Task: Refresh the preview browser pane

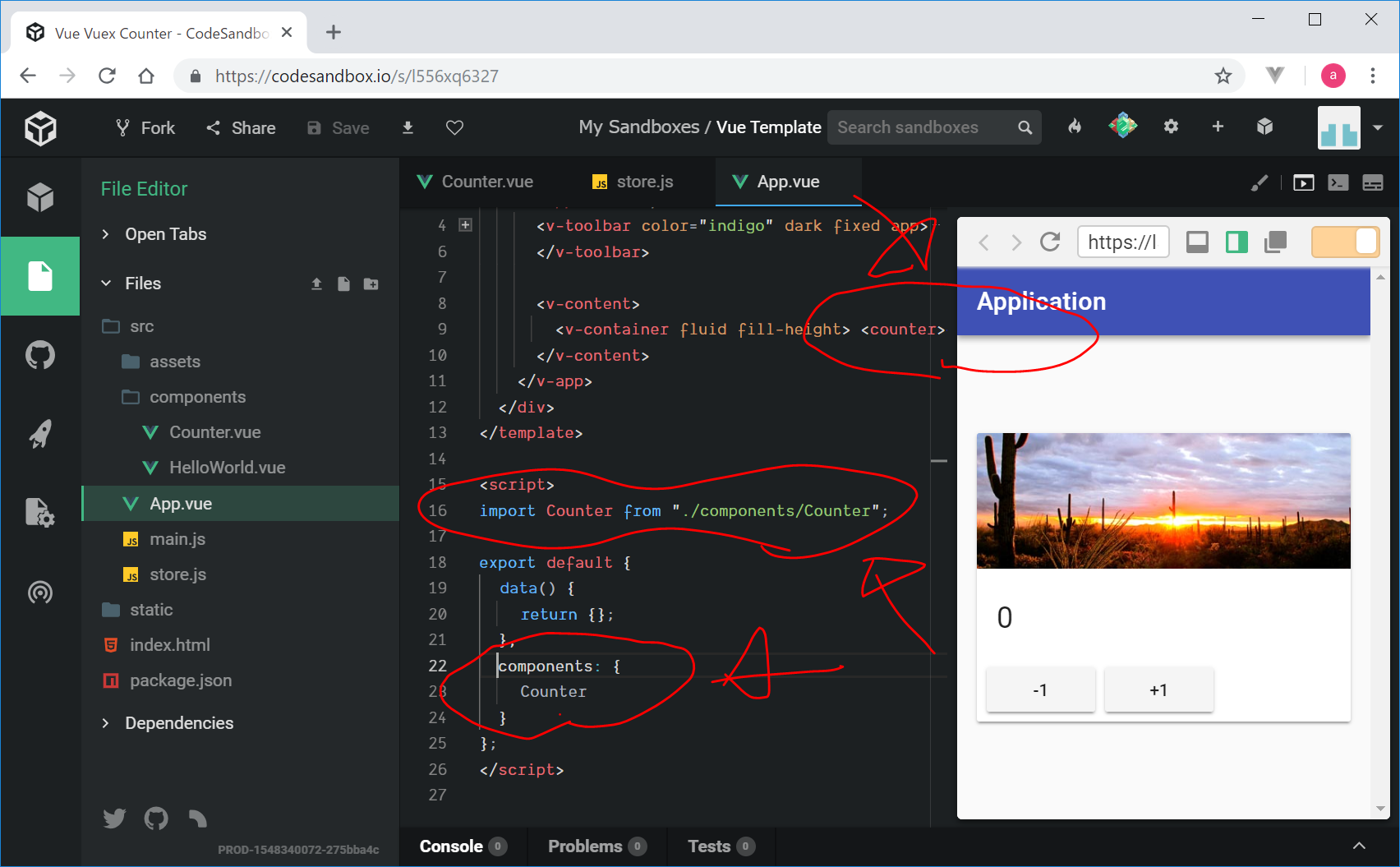Action: (1049, 242)
